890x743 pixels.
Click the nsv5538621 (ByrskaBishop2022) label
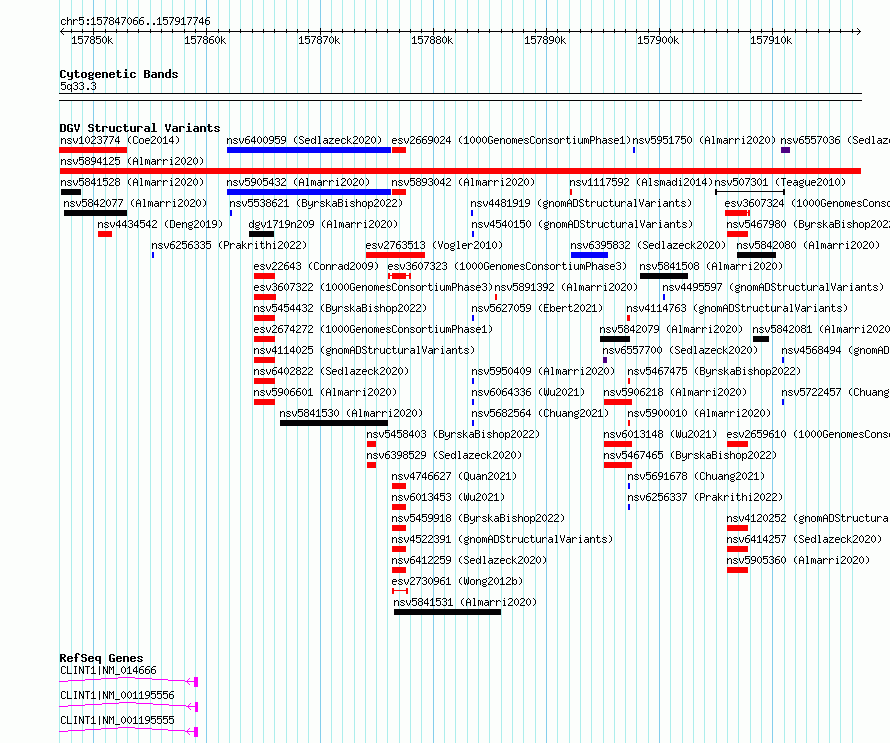pyautogui.click(x=316, y=203)
